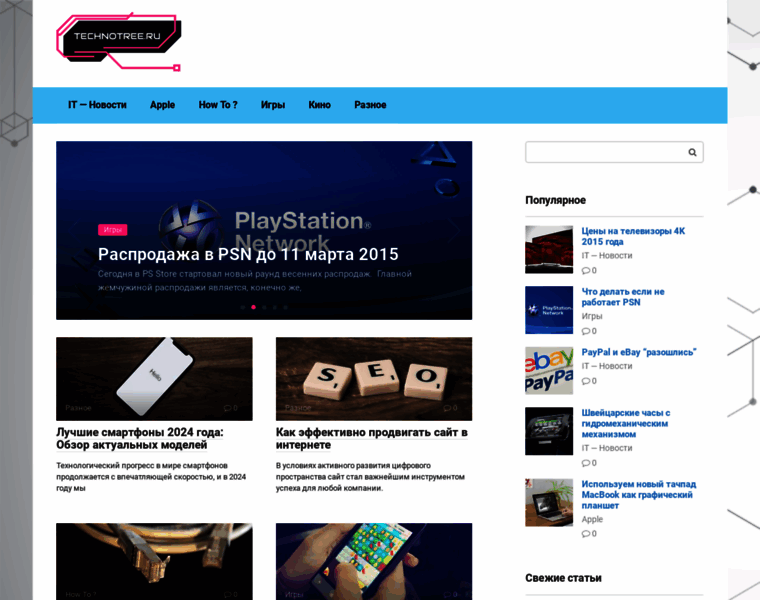Viewport: 760px width, 600px height.
Task: Click 'IT — Новости' under 4K TV article
Action: 607,256
